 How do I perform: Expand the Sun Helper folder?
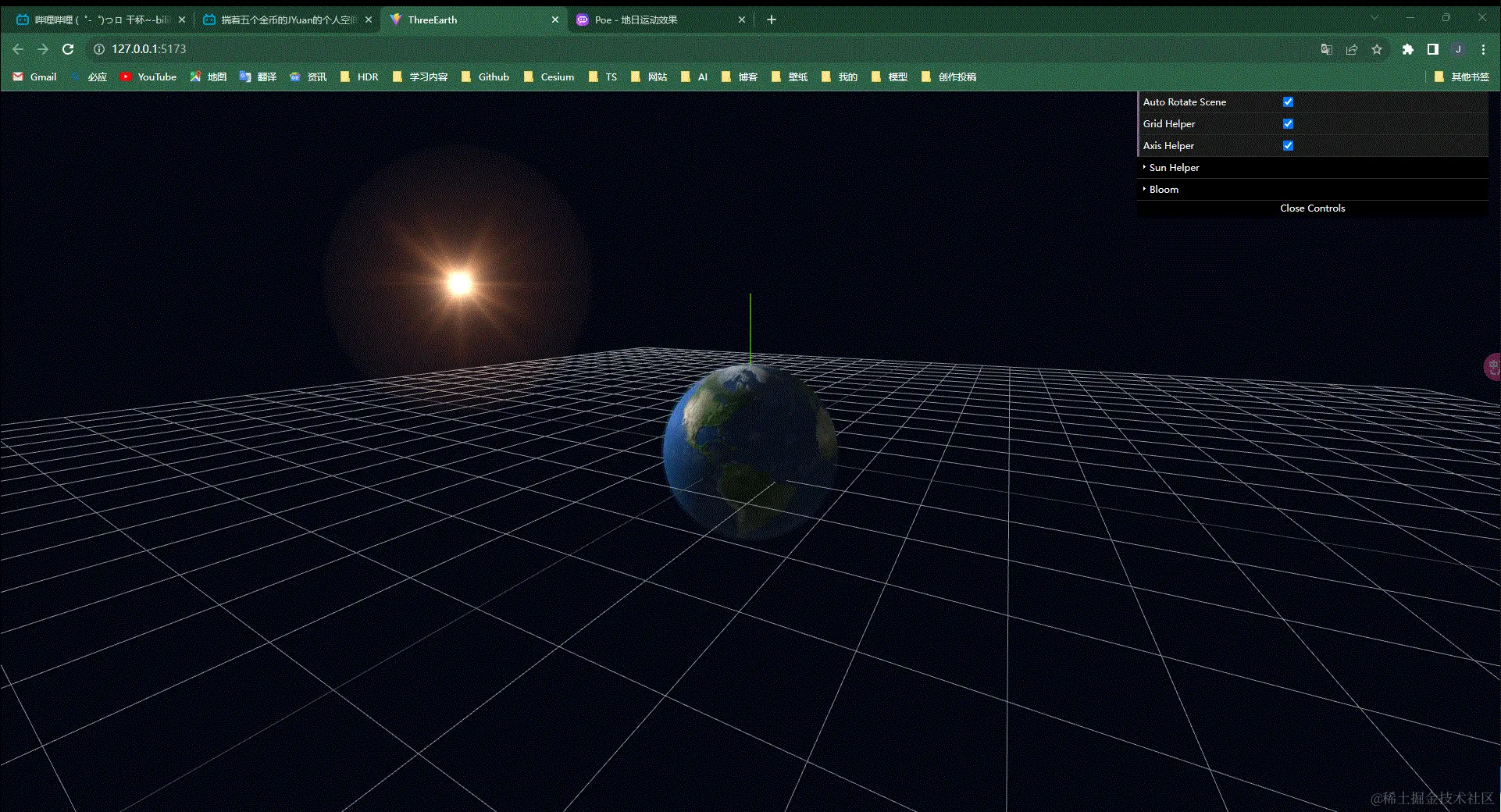tap(1313, 167)
